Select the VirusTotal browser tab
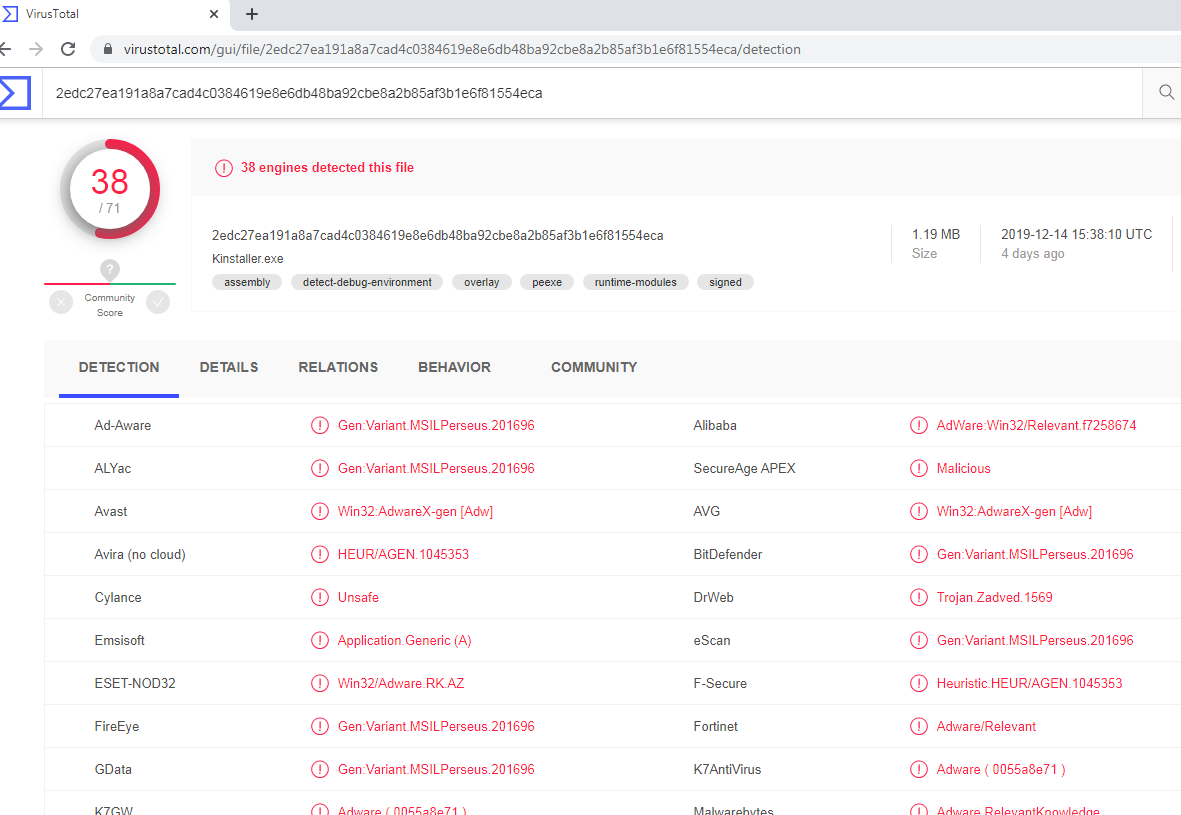The height and width of the screenshot is (815, 1181). (113, 14)
